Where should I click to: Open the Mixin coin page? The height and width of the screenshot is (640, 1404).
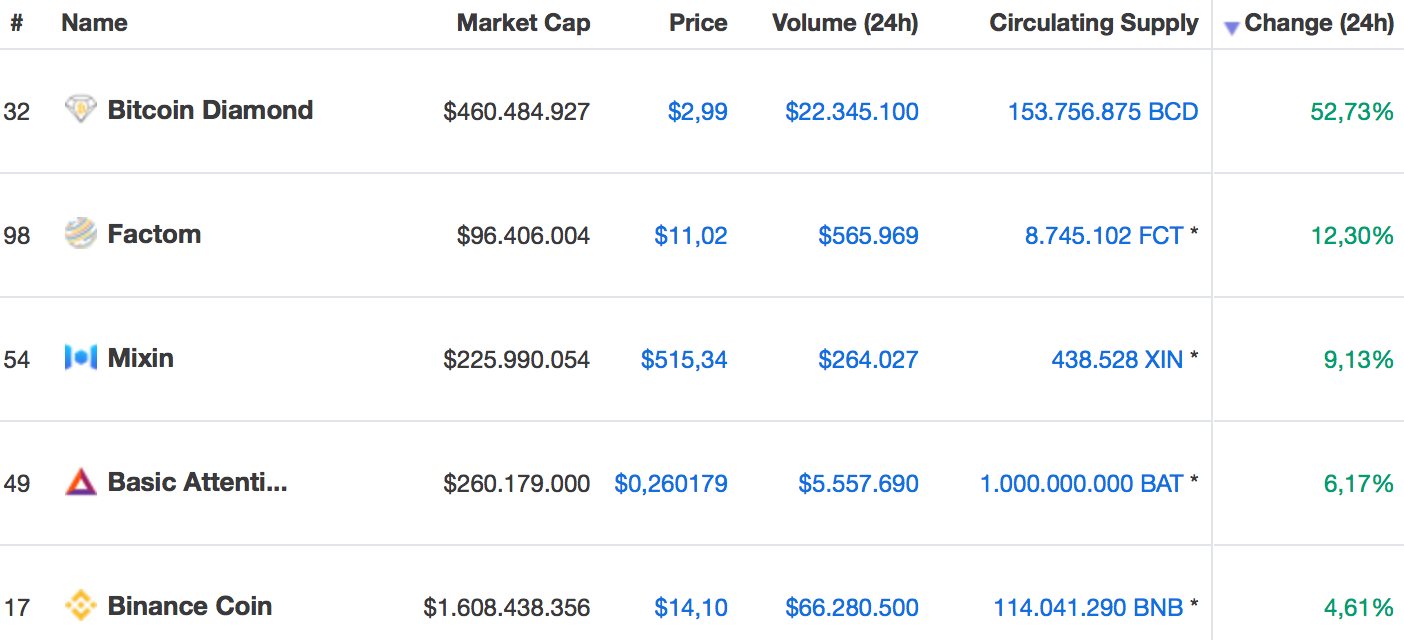pyautogui.click(x=140, y=358)
